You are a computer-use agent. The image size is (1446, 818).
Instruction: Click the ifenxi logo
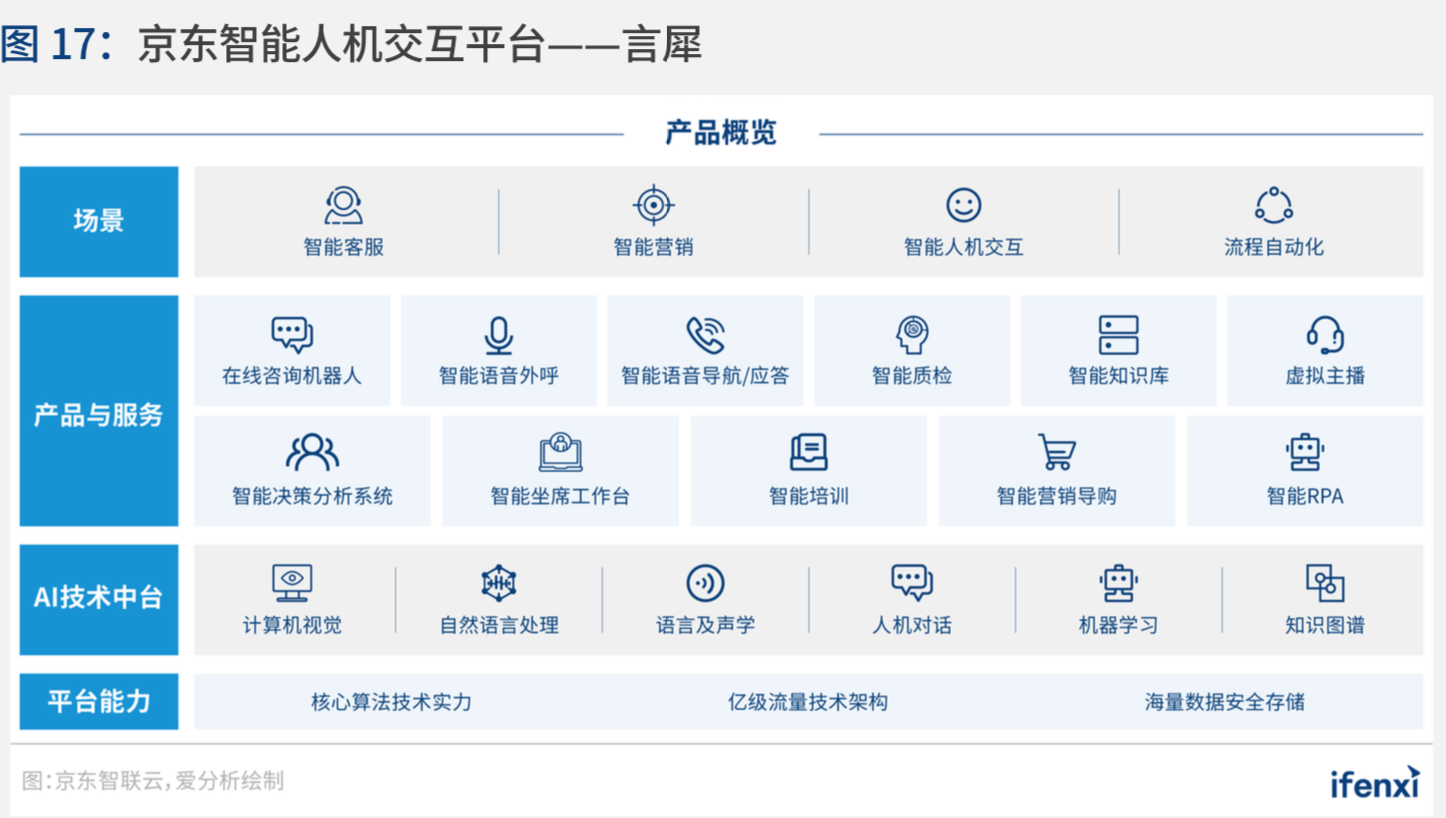(x=1374, y=782)
